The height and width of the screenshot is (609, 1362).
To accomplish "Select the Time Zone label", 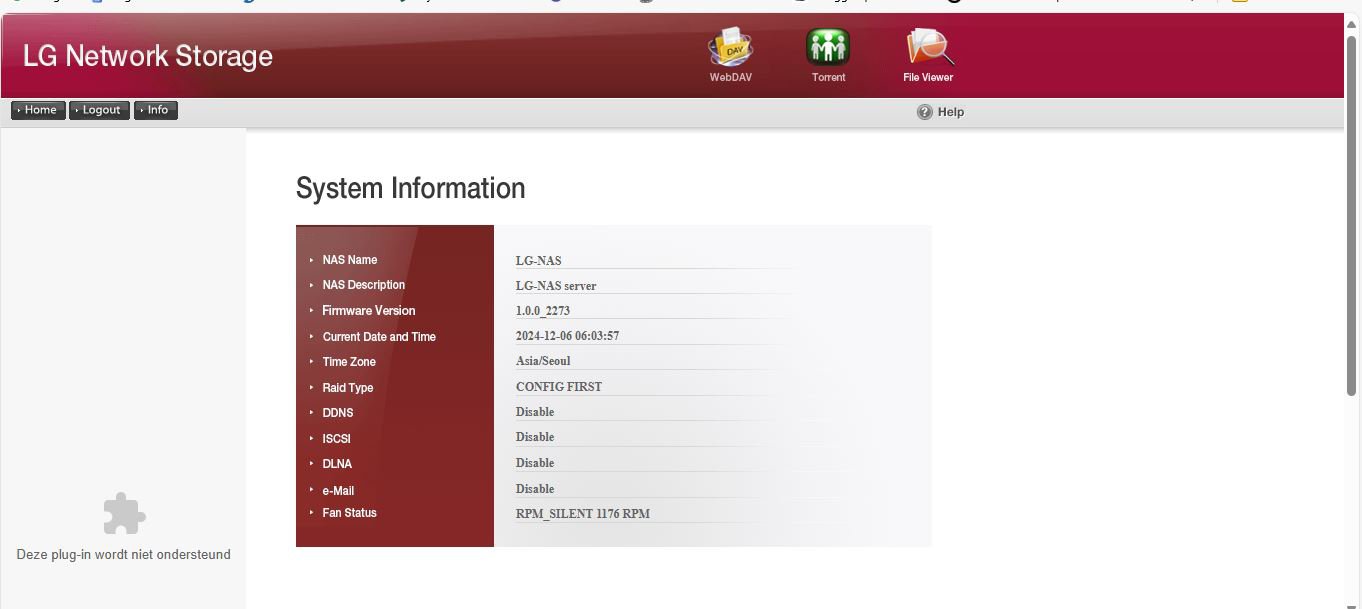I will 349,362.
